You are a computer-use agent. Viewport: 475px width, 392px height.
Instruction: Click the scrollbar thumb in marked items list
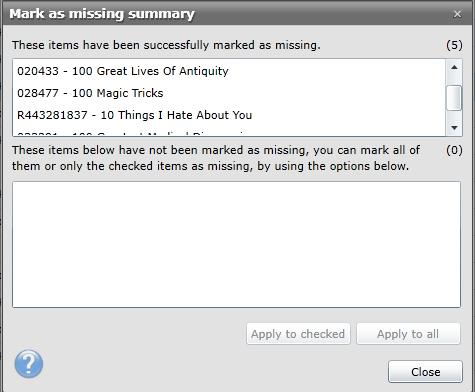pyautogui.click(x=454, y=98)
